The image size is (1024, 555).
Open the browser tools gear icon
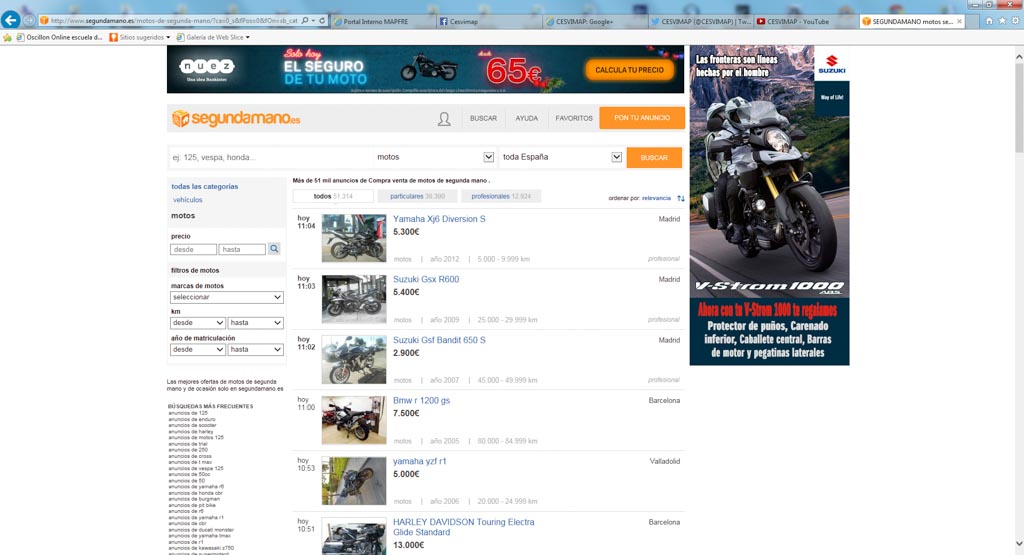click(1016, 21)
